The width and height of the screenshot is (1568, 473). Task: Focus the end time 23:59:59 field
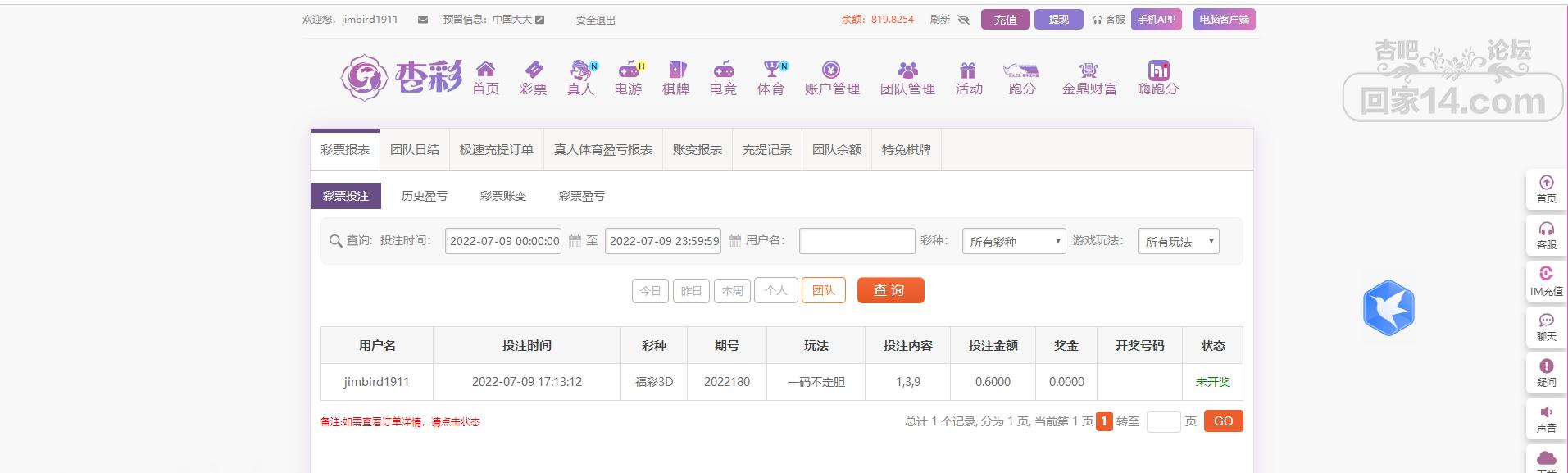(x=663, y=241)
